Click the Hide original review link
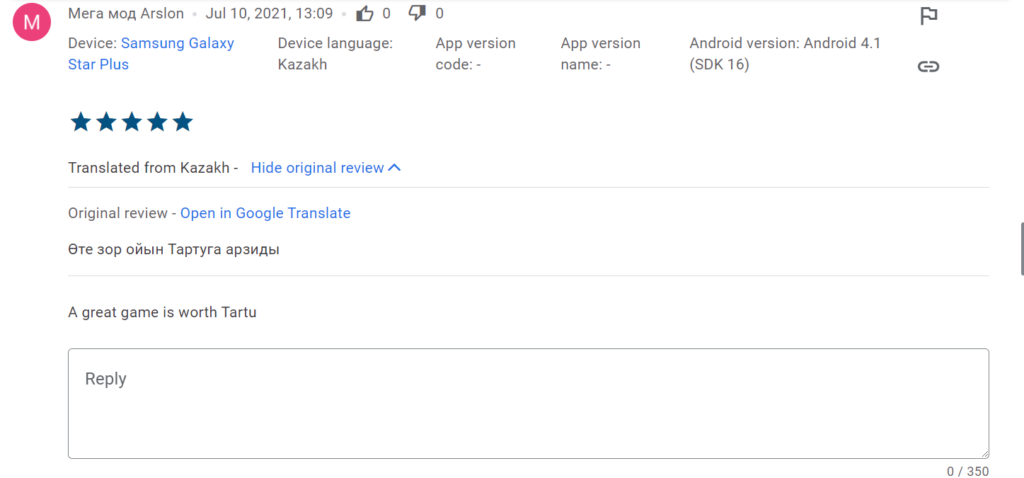The width and height of the screenshot is (1024, 478). pos(317,168)
